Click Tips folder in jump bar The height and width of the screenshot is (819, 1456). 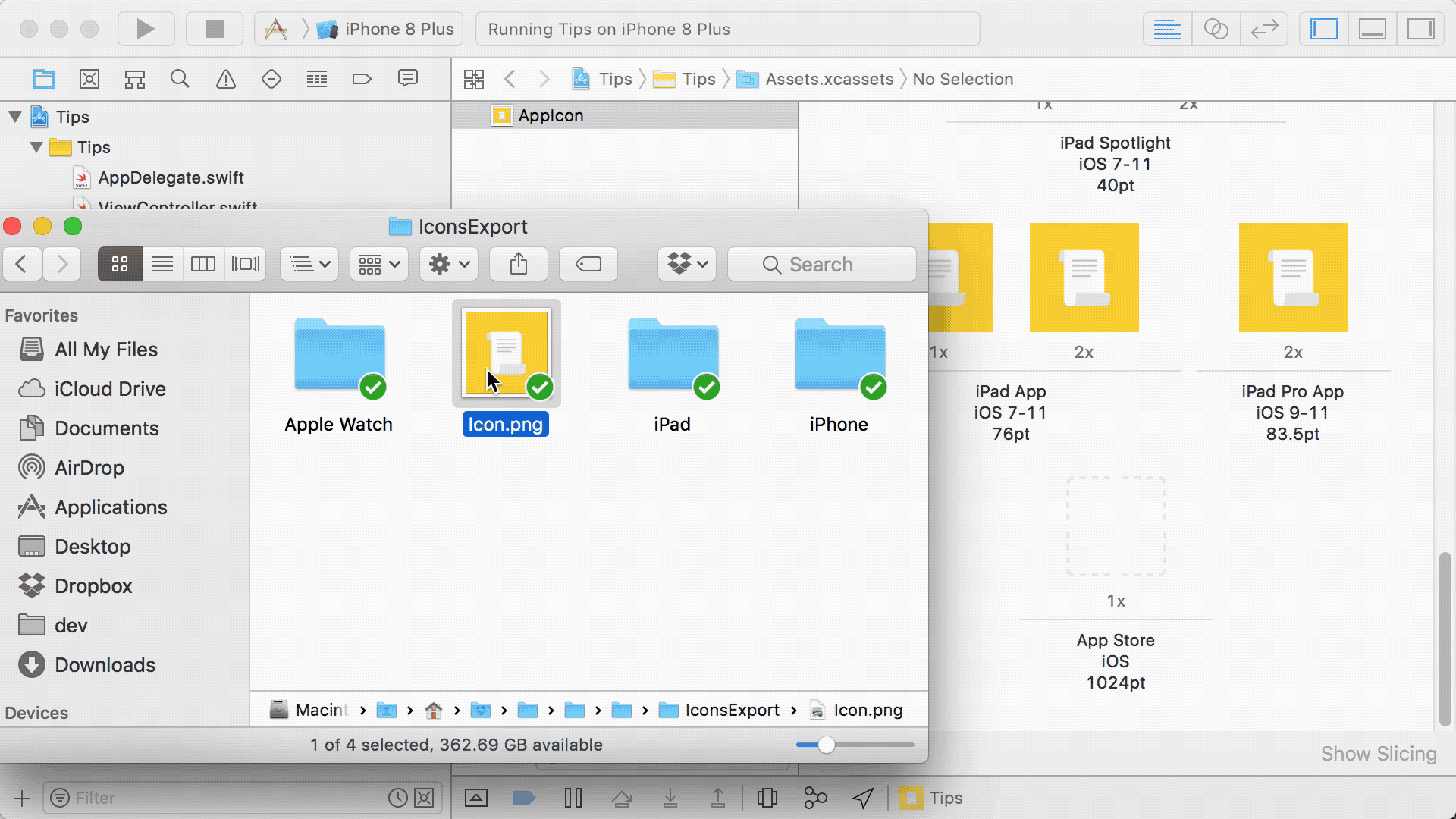tap(685, 79)
